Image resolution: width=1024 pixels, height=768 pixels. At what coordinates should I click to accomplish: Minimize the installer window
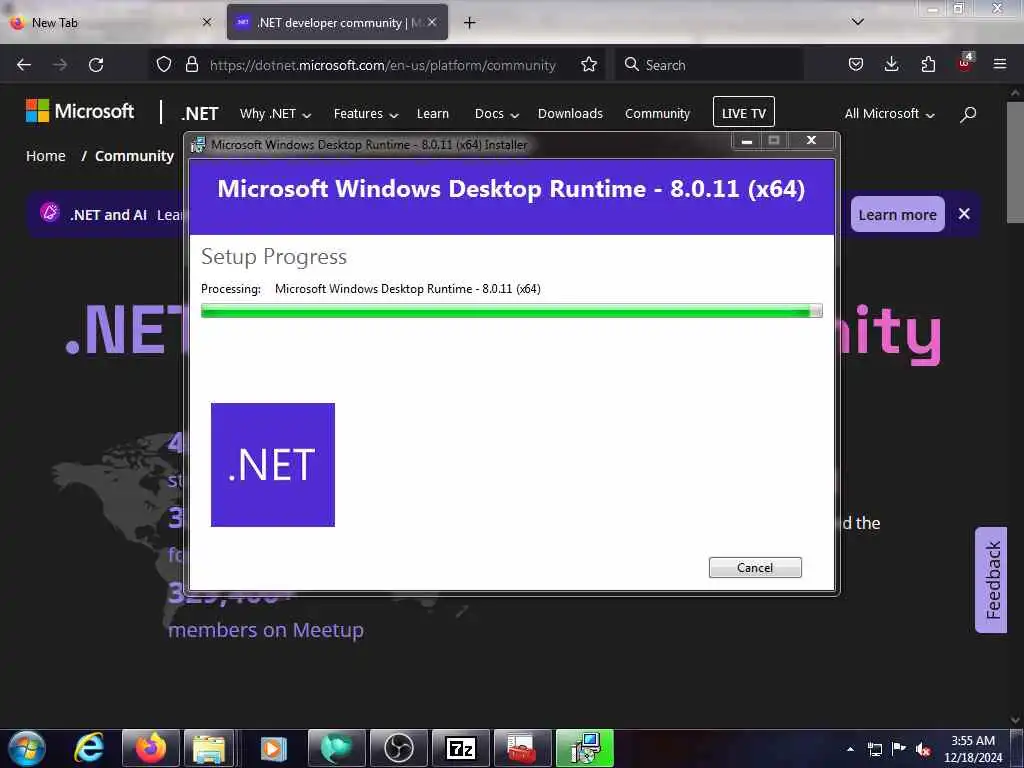[x=746, y=140]
